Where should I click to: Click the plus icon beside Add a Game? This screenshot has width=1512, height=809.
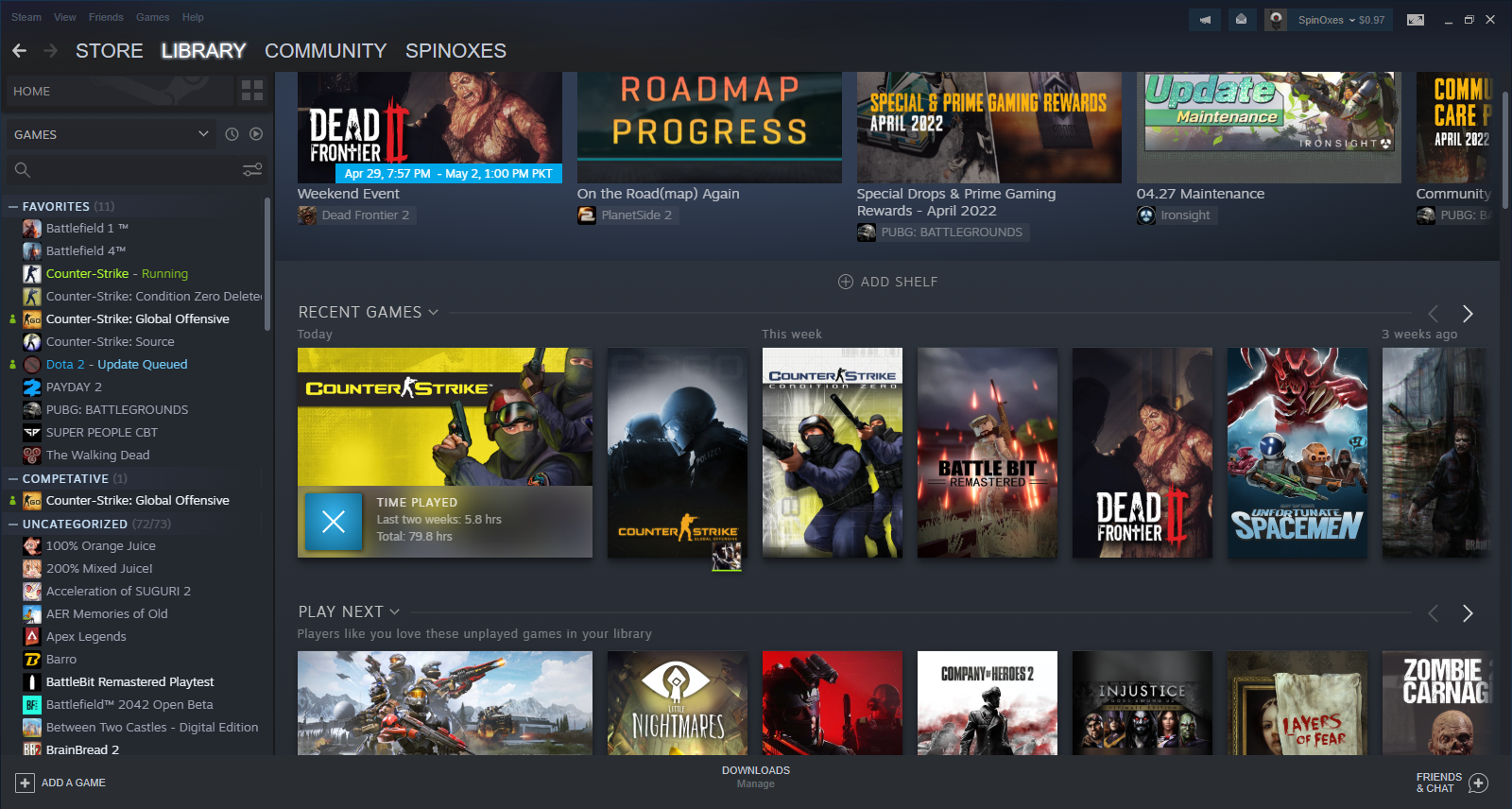click(x=26, y=783)
